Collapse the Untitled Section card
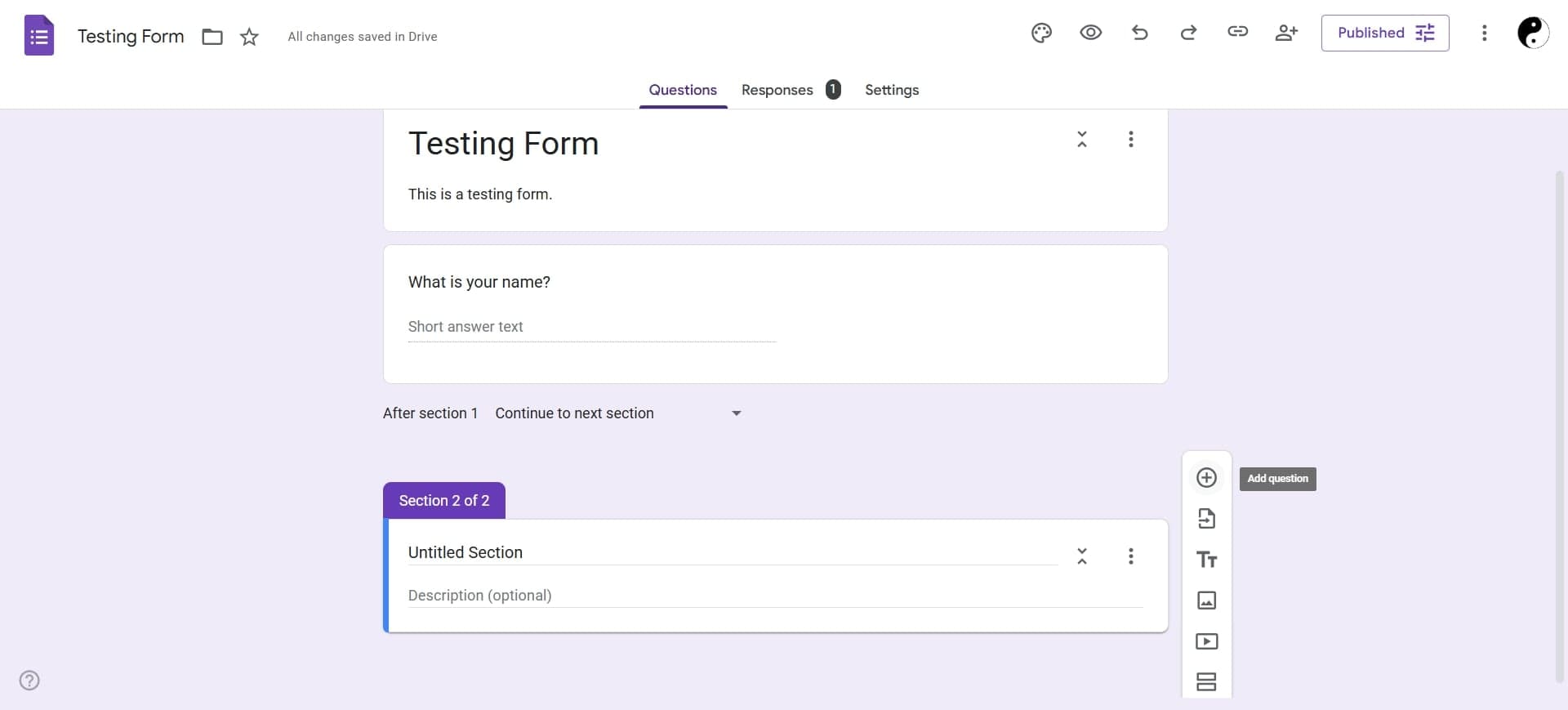The height and width of the screenshot is (710, 1568). coord(1082,556)
